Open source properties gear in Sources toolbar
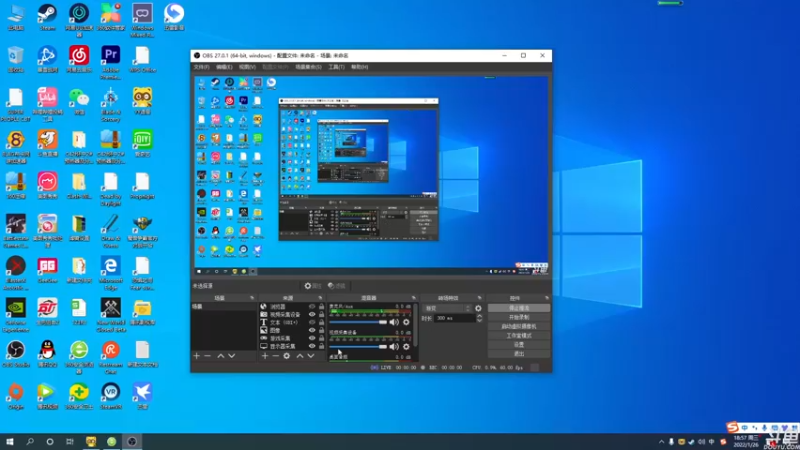Image resolution: width=800 pixels, height=450 pixels. tap(287, 356)
